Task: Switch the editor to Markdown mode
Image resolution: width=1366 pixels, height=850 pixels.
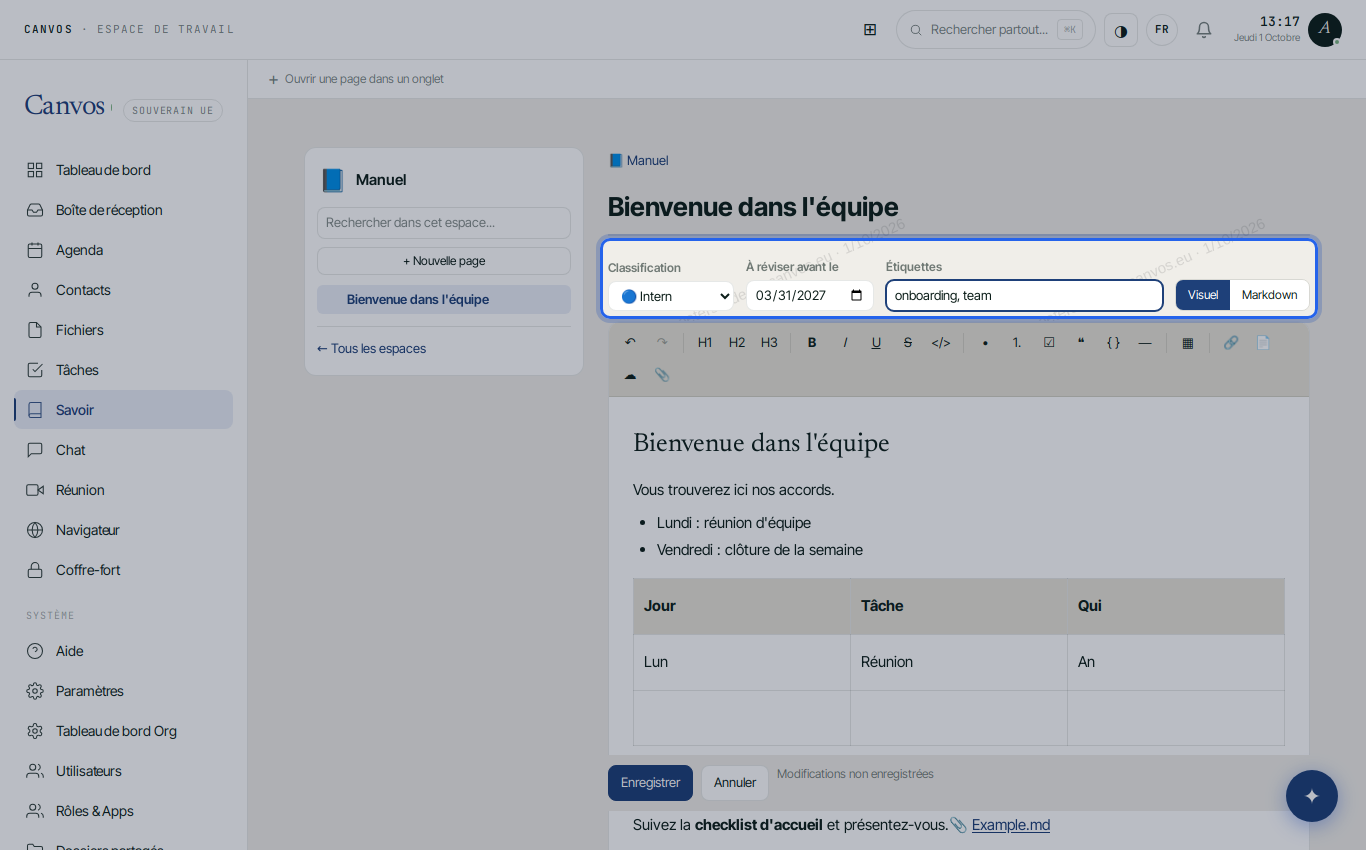Action: coord(1269,295)
